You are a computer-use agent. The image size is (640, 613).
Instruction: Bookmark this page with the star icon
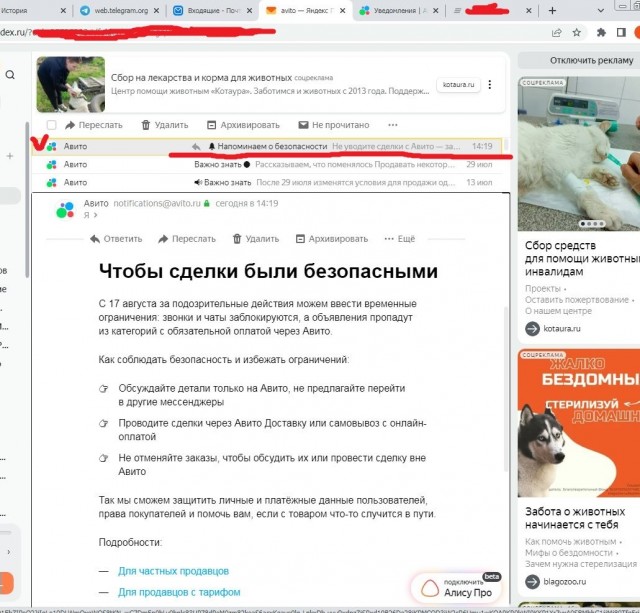pos(576,33)
